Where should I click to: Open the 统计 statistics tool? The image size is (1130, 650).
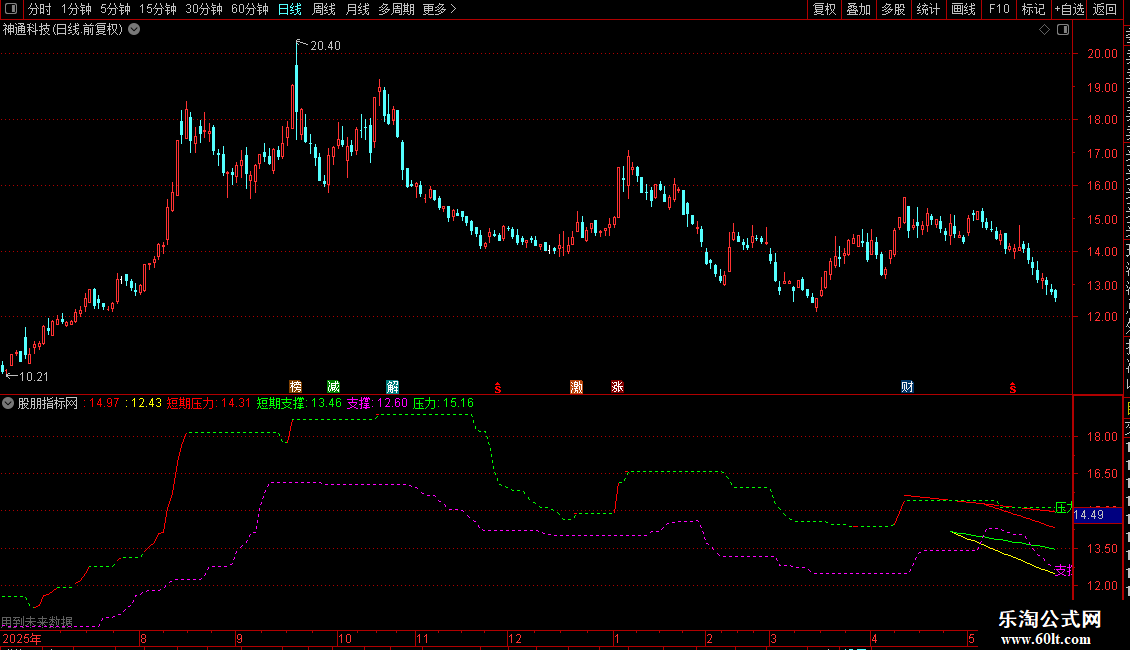(927, 9)
